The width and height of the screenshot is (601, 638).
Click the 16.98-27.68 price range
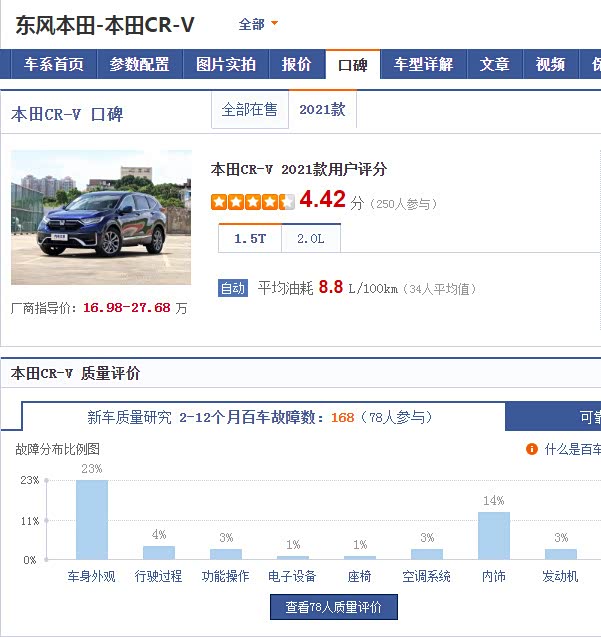[127, 308]
